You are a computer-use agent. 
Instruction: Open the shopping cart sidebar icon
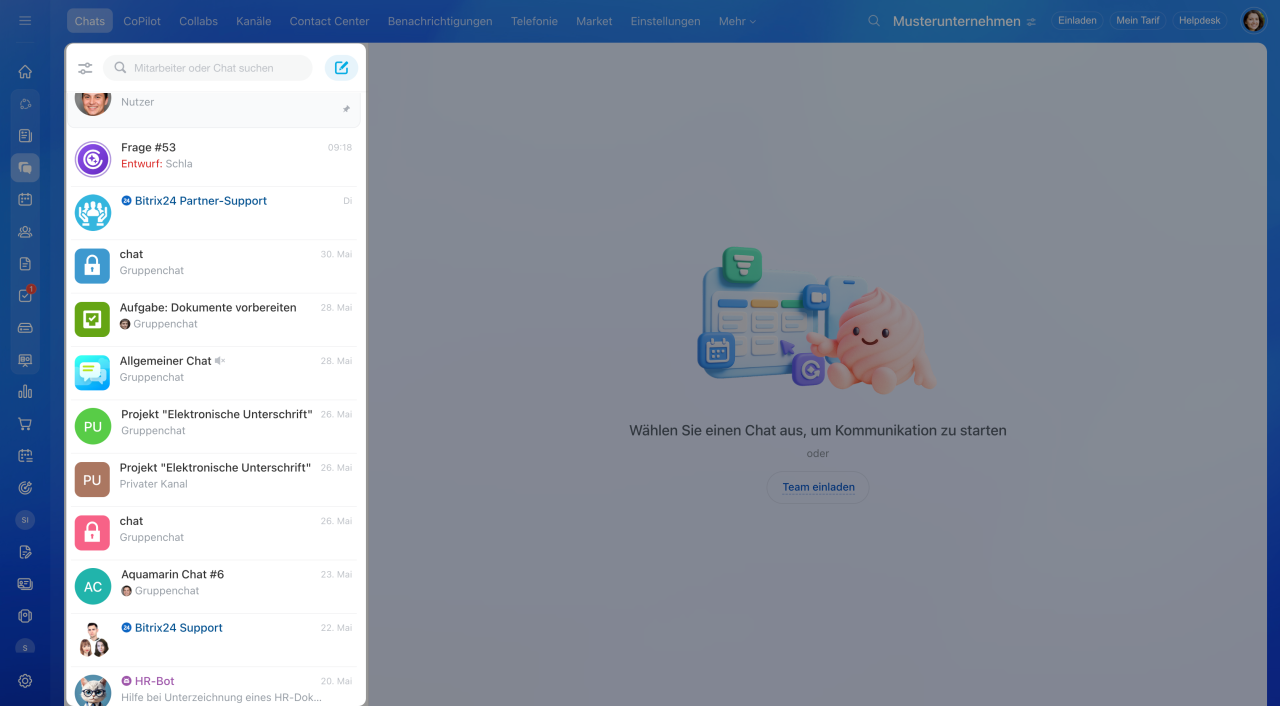pos(25,424)
